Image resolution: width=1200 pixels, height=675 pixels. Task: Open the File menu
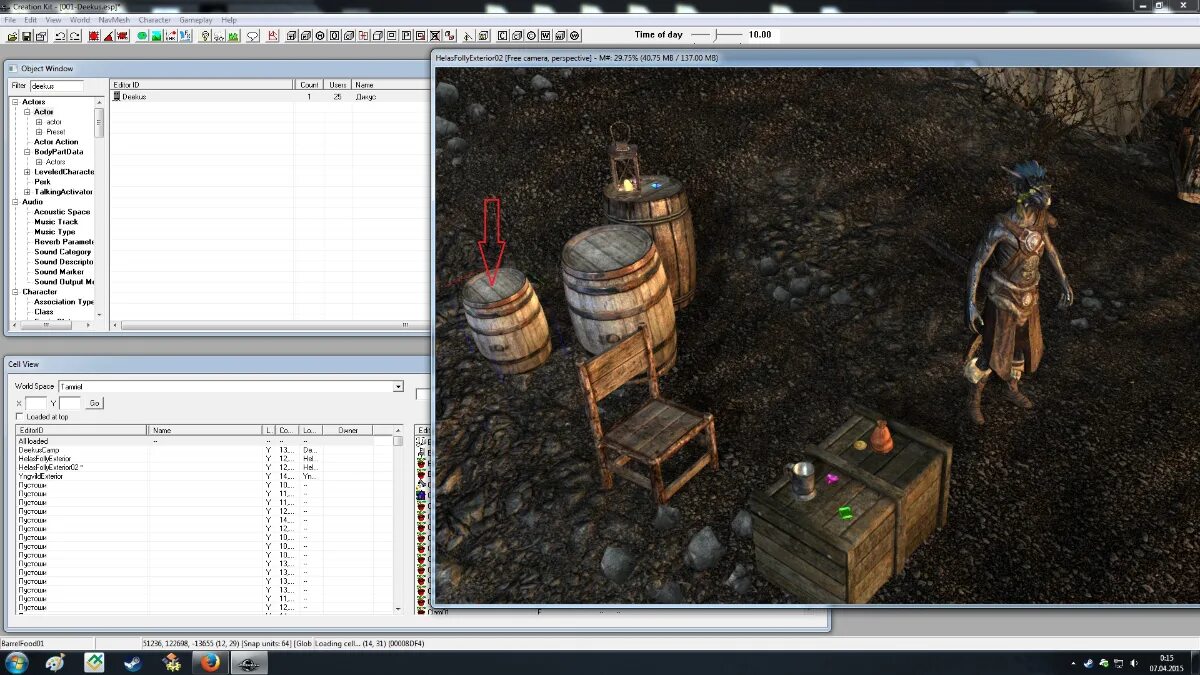point(10,20)
